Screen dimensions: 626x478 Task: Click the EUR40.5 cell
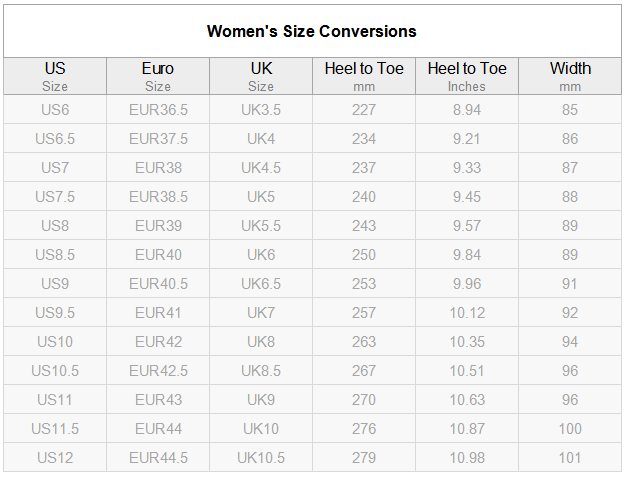click(x=158, y=284)
